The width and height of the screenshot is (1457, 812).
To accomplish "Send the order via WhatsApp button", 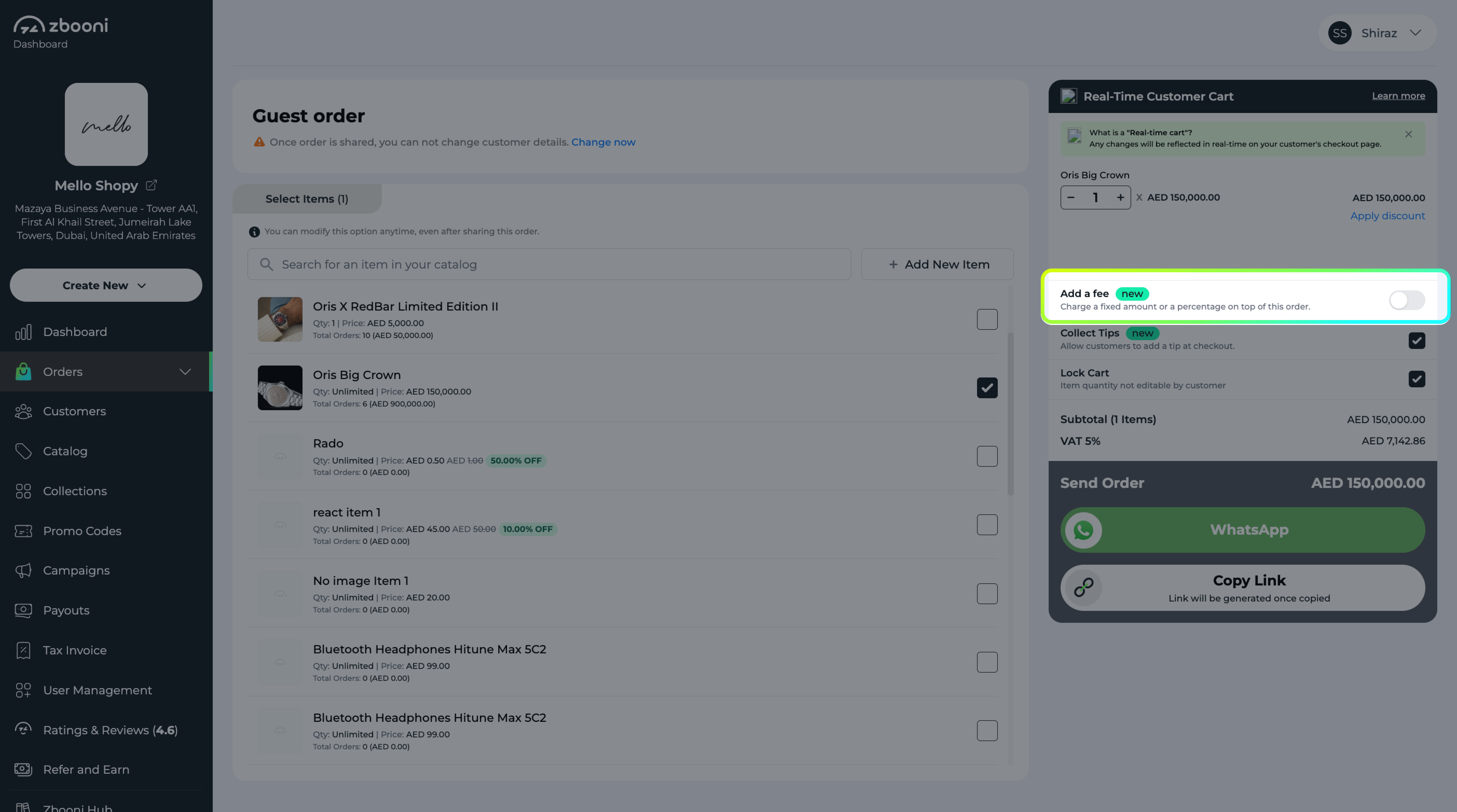I will click(x=1243, y=530).
